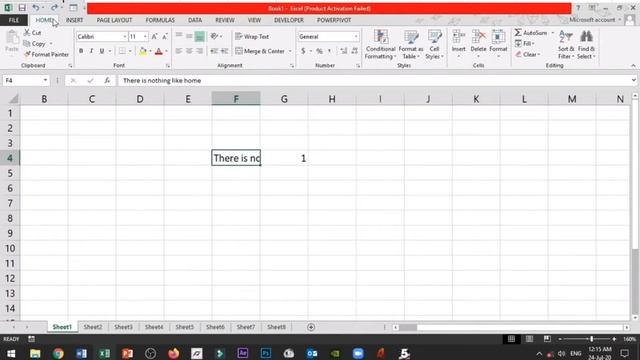
Task: Switch to Normal view in status bar
Action: pyautogui.click(x=511, y=339)
